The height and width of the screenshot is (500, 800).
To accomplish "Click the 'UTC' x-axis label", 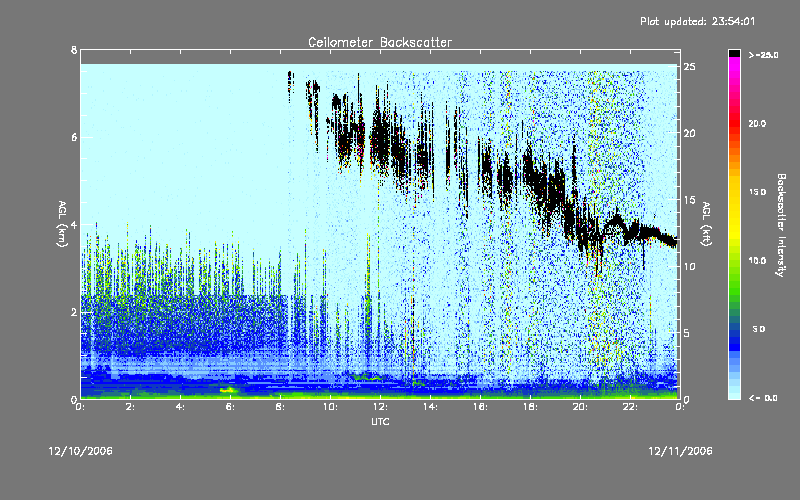I will pos(380,421).
